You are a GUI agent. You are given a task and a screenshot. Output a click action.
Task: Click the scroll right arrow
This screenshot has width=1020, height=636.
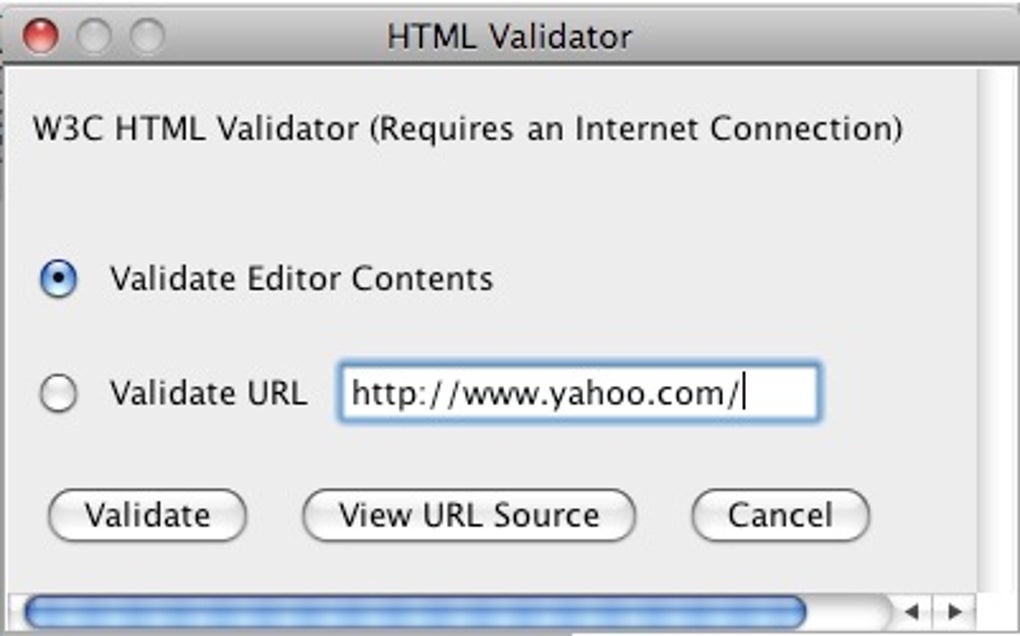pos(954,610)
